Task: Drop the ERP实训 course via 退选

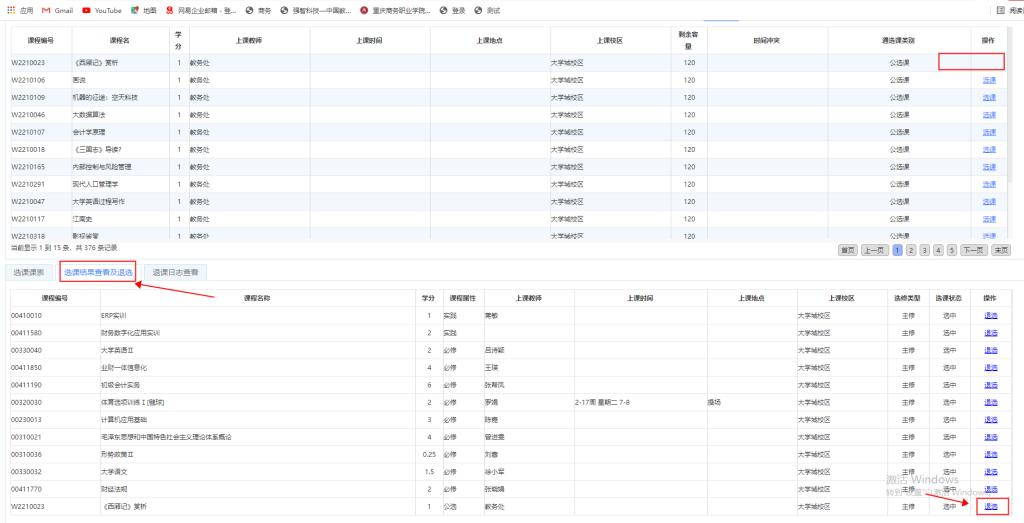Action: [990, 315]
